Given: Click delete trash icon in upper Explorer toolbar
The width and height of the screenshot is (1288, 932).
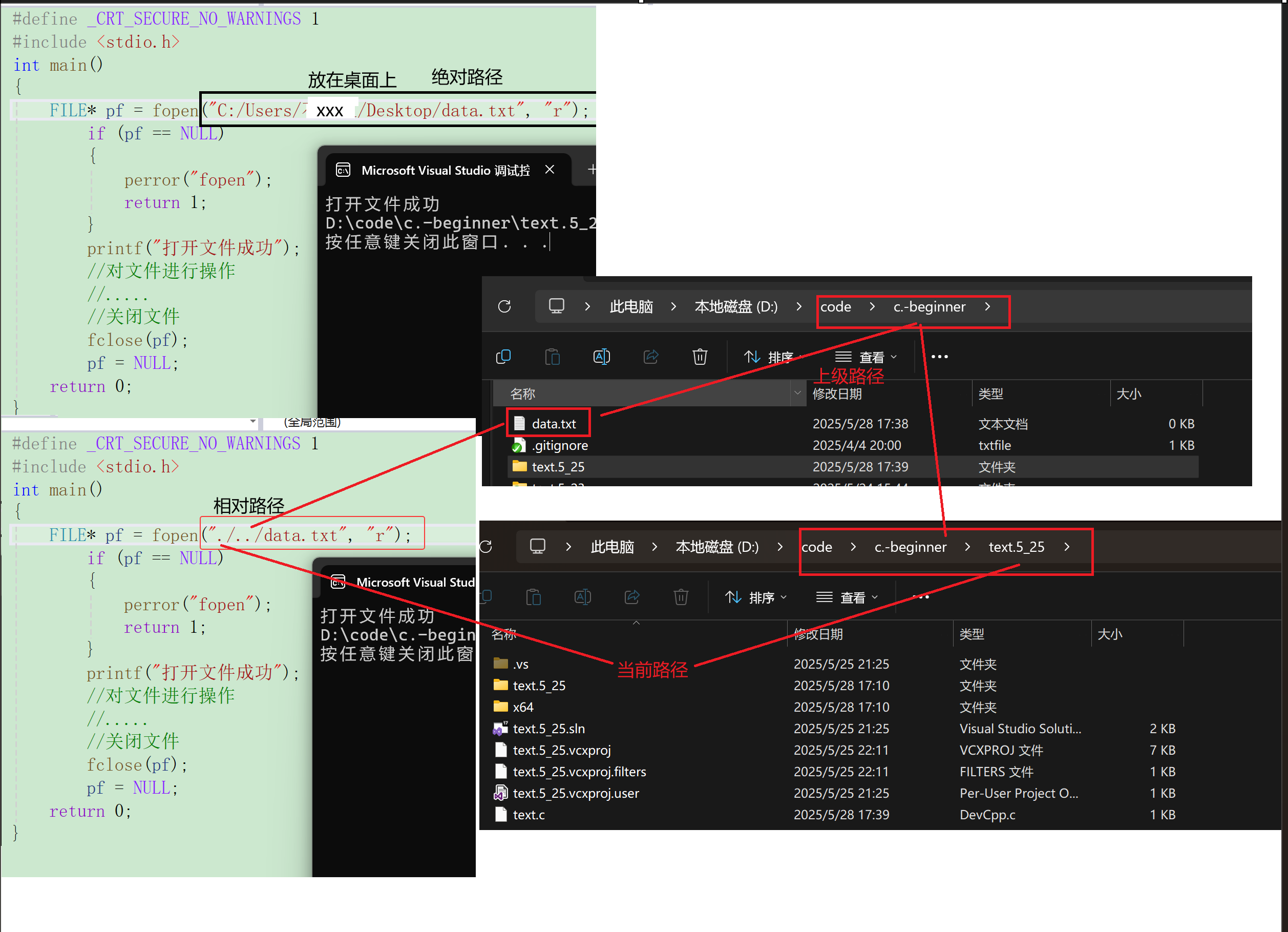Looking at the screenshot, I should 700,357.
